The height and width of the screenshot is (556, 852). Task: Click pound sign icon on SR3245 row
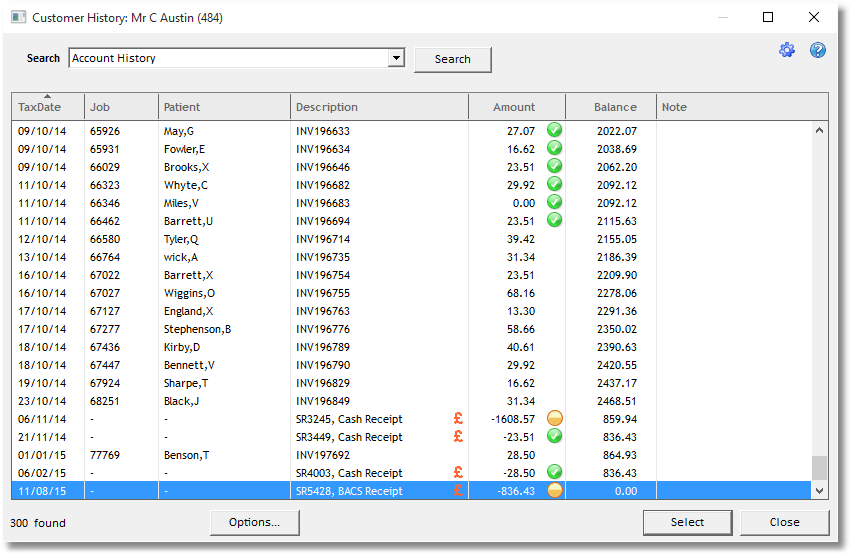(458, 418)
